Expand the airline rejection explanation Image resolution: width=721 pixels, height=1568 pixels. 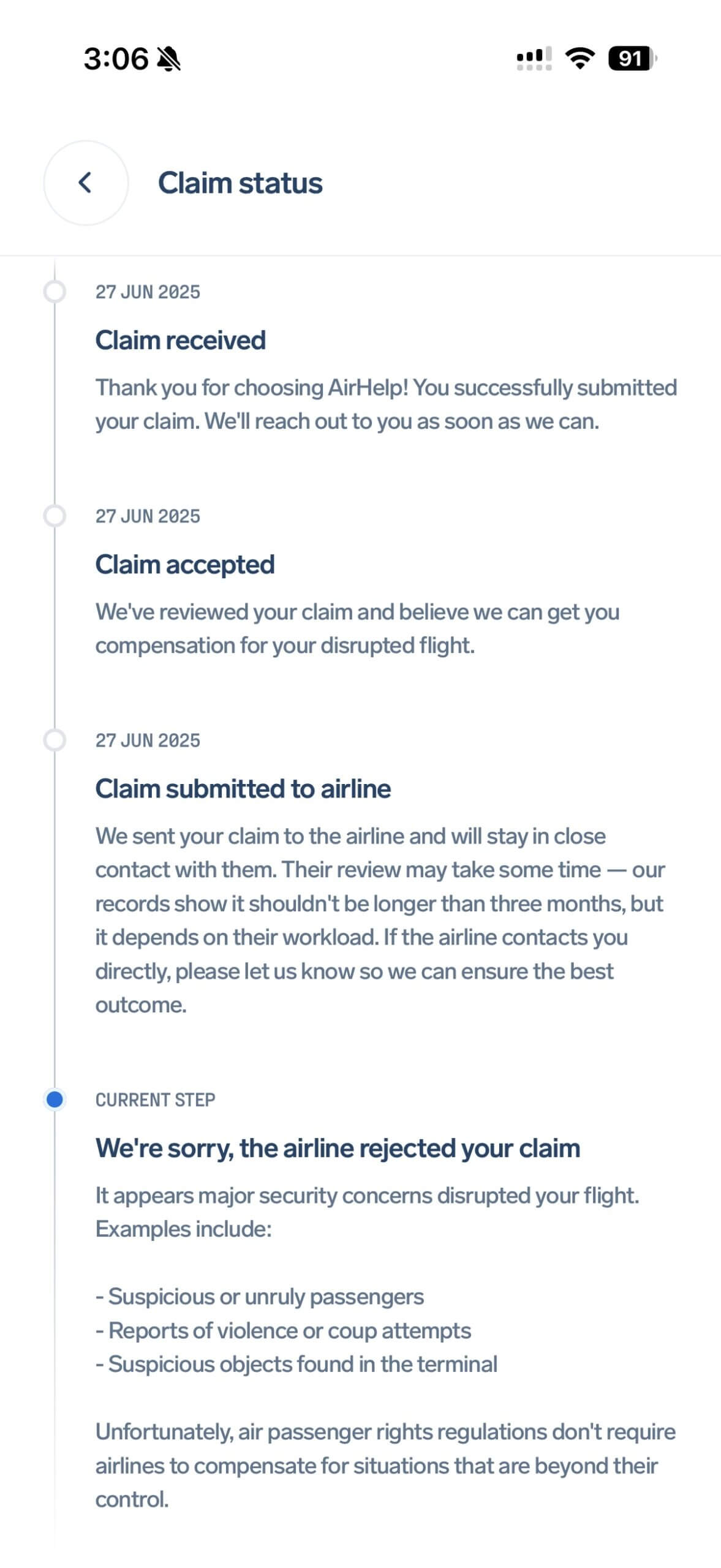pos(338,1148)
